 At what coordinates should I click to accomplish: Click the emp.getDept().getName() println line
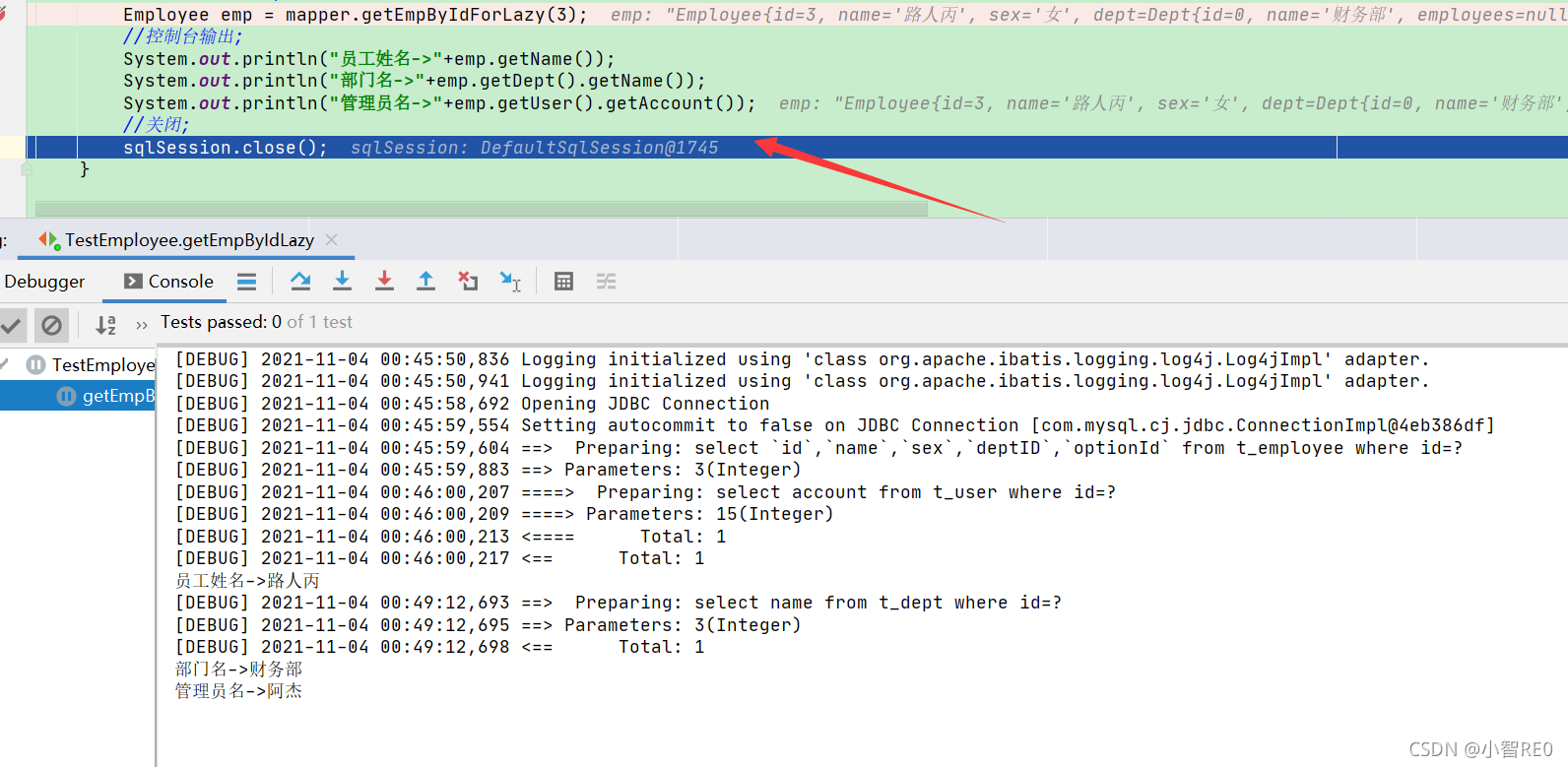(414, 81)
